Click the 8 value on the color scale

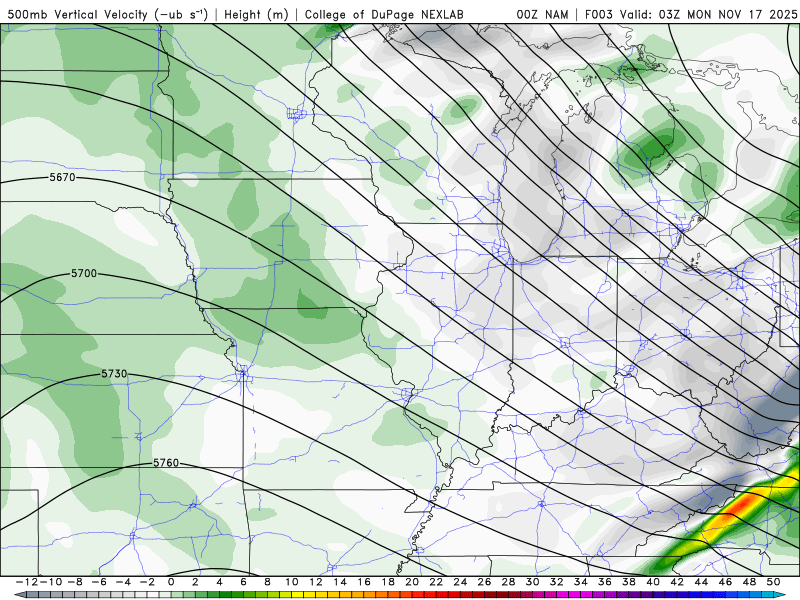pos(267,582)
